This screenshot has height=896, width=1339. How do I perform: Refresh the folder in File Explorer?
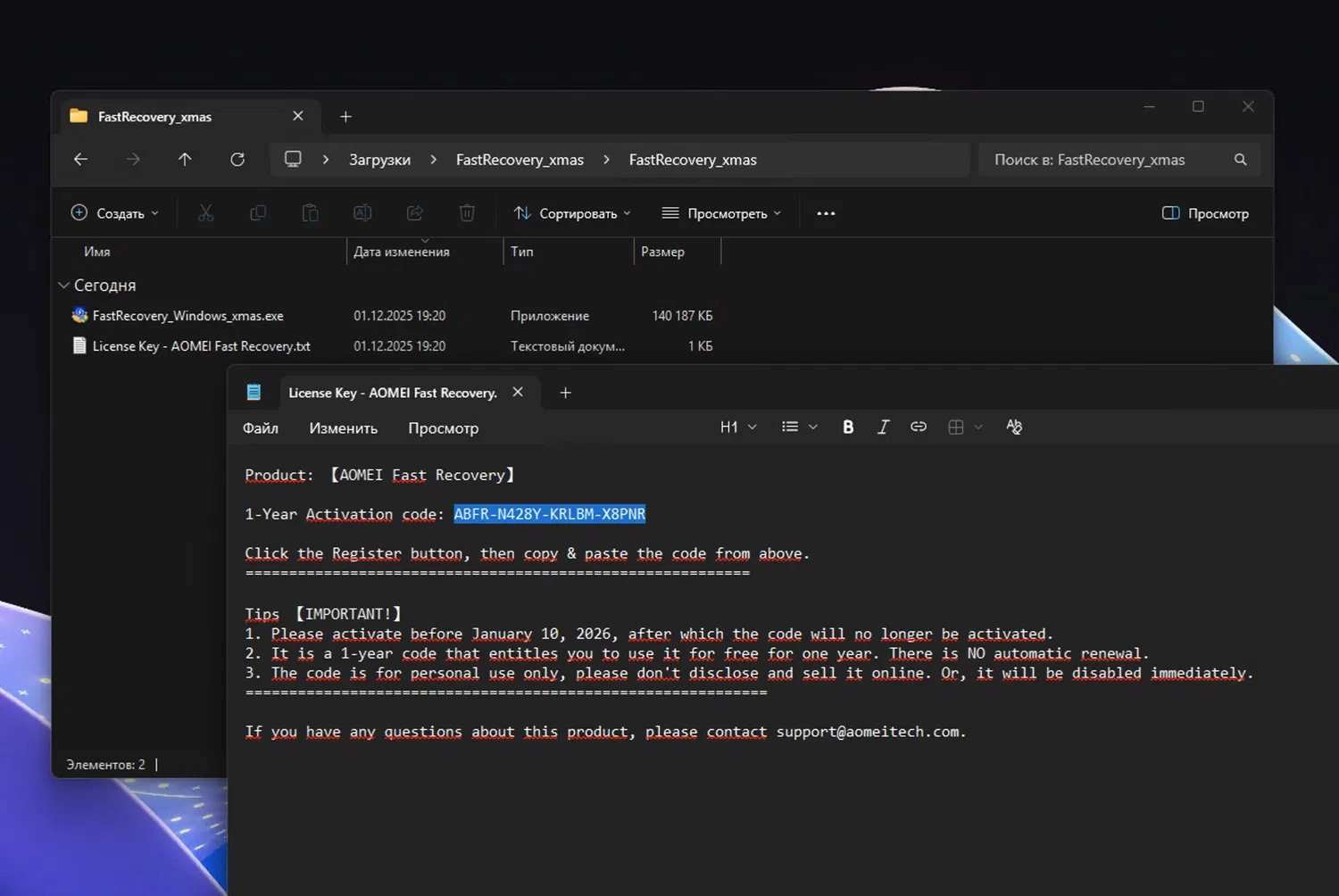coord(237,160)
